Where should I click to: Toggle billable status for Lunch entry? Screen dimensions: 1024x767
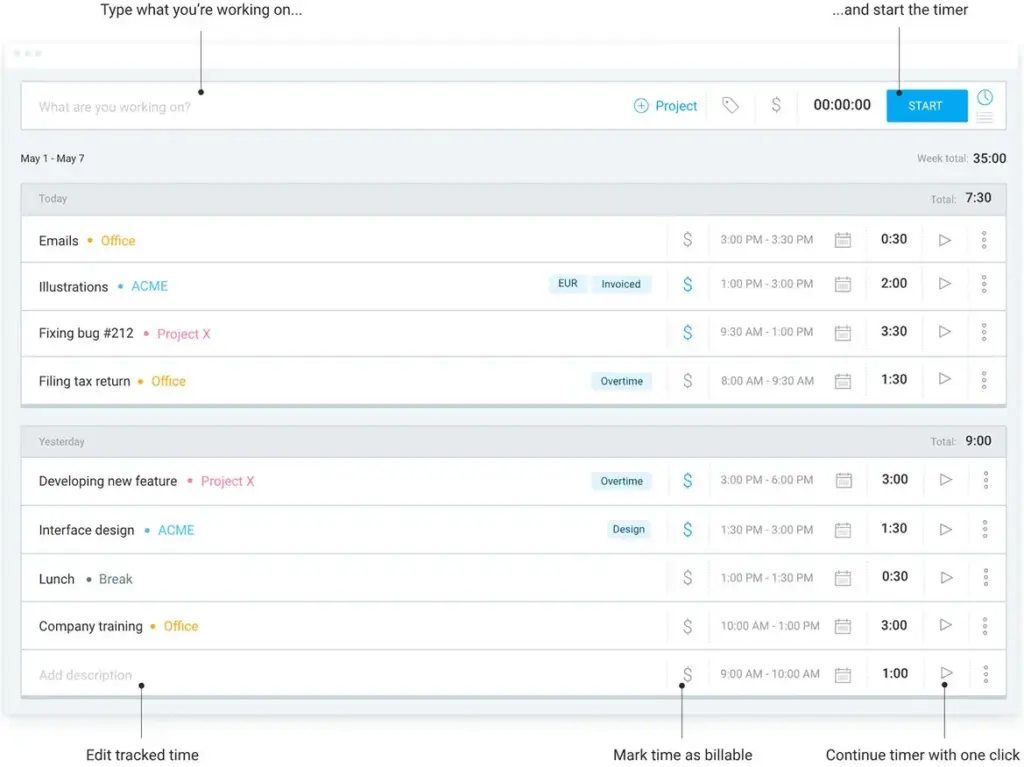(688, 578)
